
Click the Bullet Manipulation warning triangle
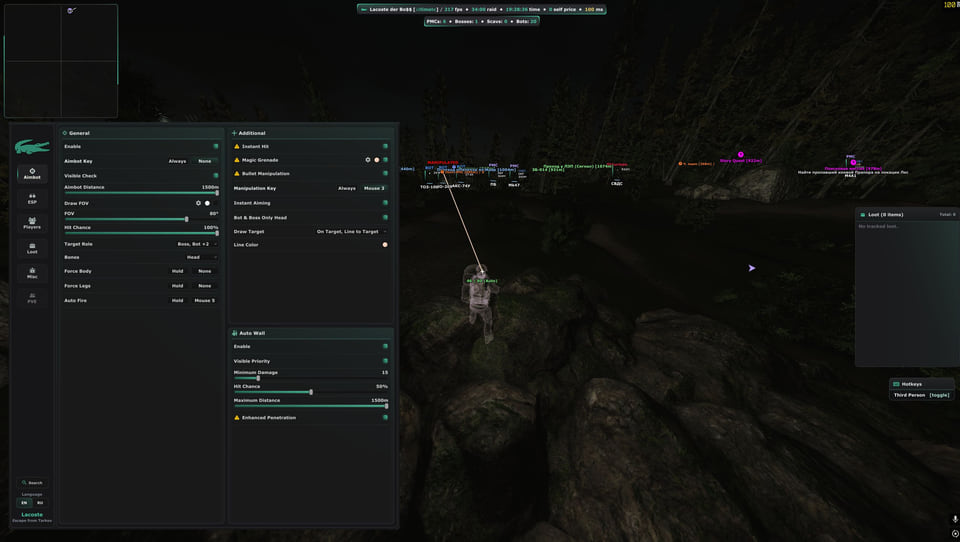click(x=237, y=173)
